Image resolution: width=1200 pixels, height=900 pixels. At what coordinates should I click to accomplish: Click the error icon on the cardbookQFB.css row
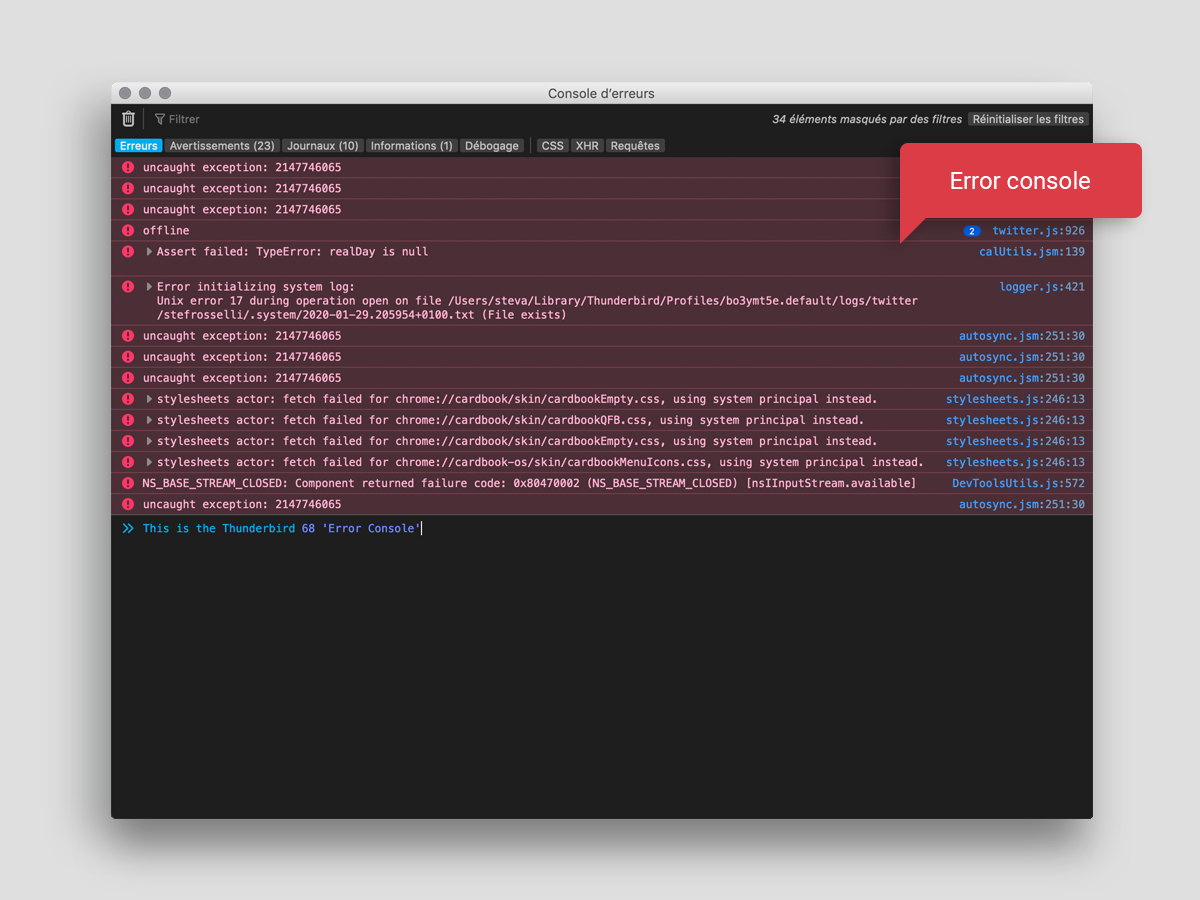128,420
